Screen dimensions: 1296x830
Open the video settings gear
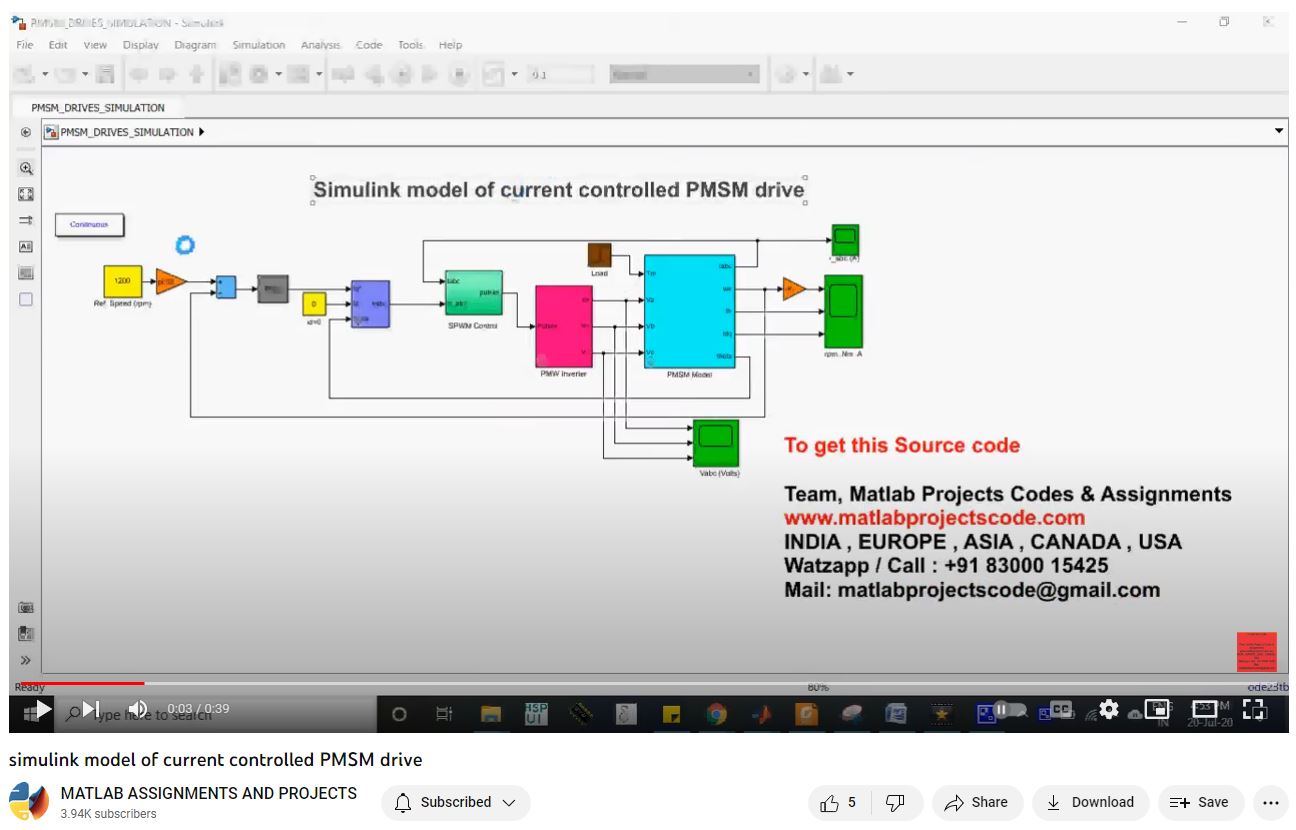pyautogui.click(x=1108, y=709)
